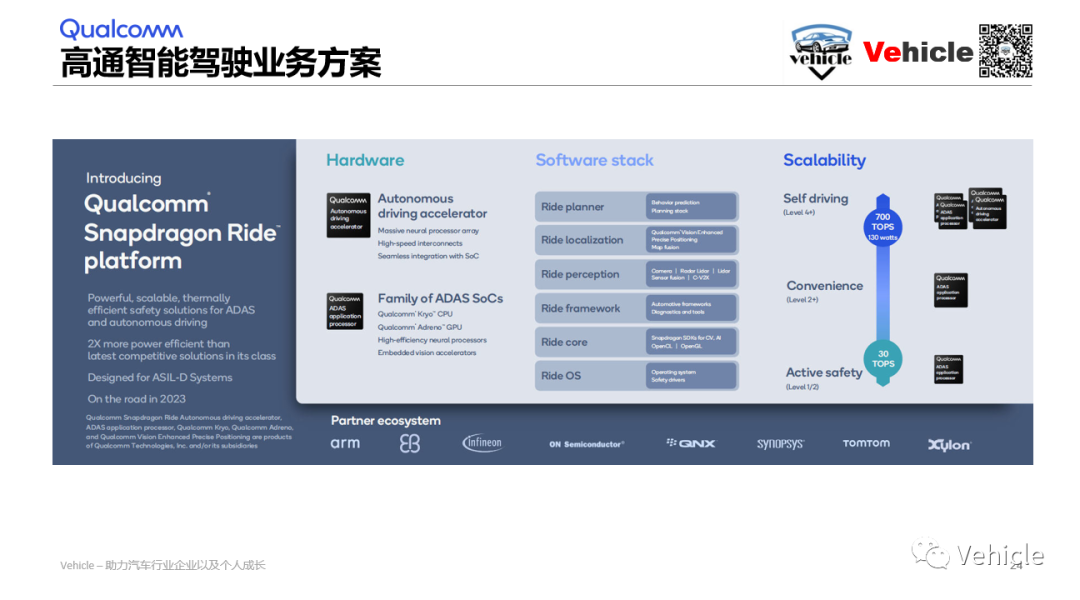1080x600 pixels.
Task: Click the Powerful, scalable, thermally efficient paragraph
Action: click(171, 310)
